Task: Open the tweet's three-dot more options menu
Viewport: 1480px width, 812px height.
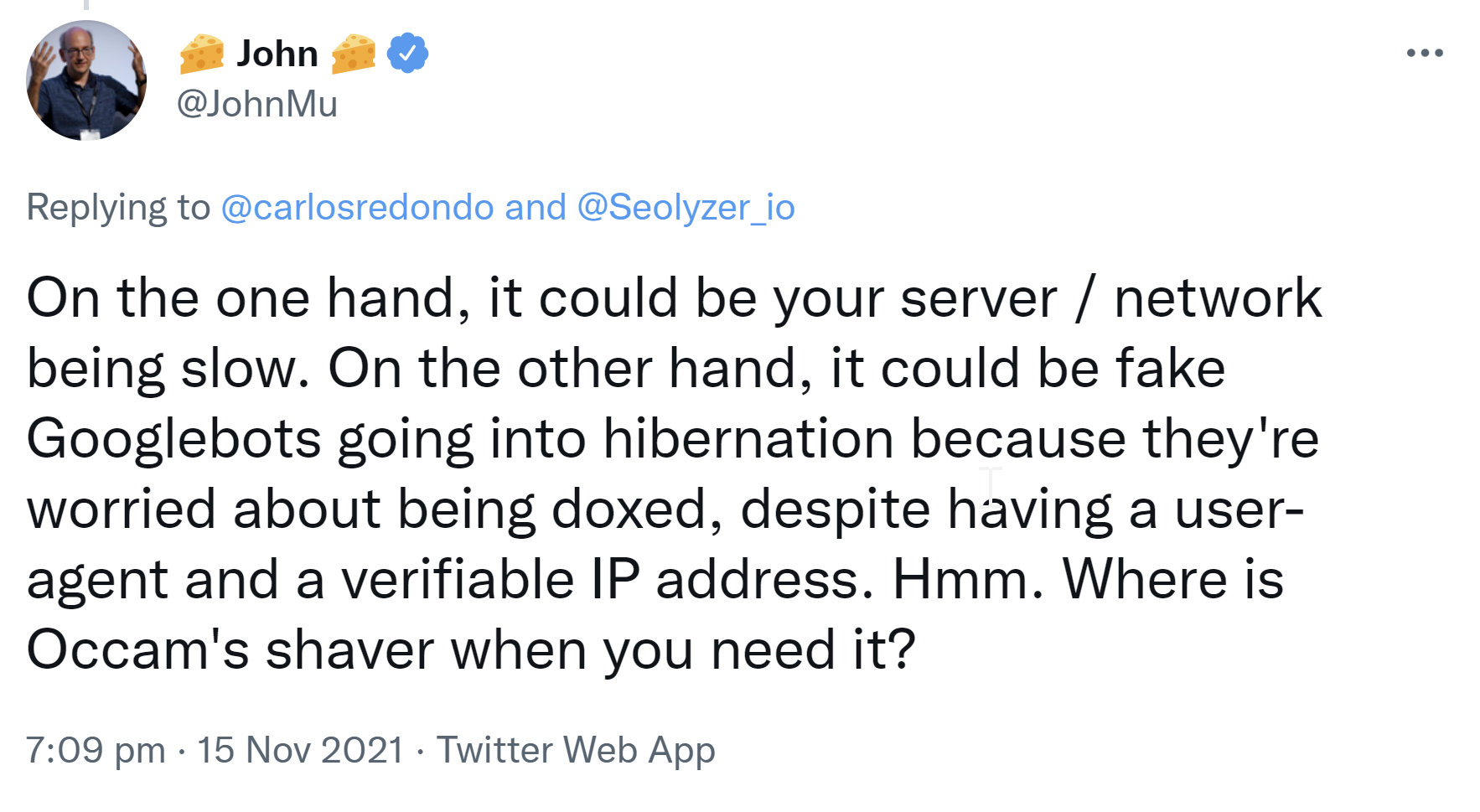Action: coord(1424,54)
